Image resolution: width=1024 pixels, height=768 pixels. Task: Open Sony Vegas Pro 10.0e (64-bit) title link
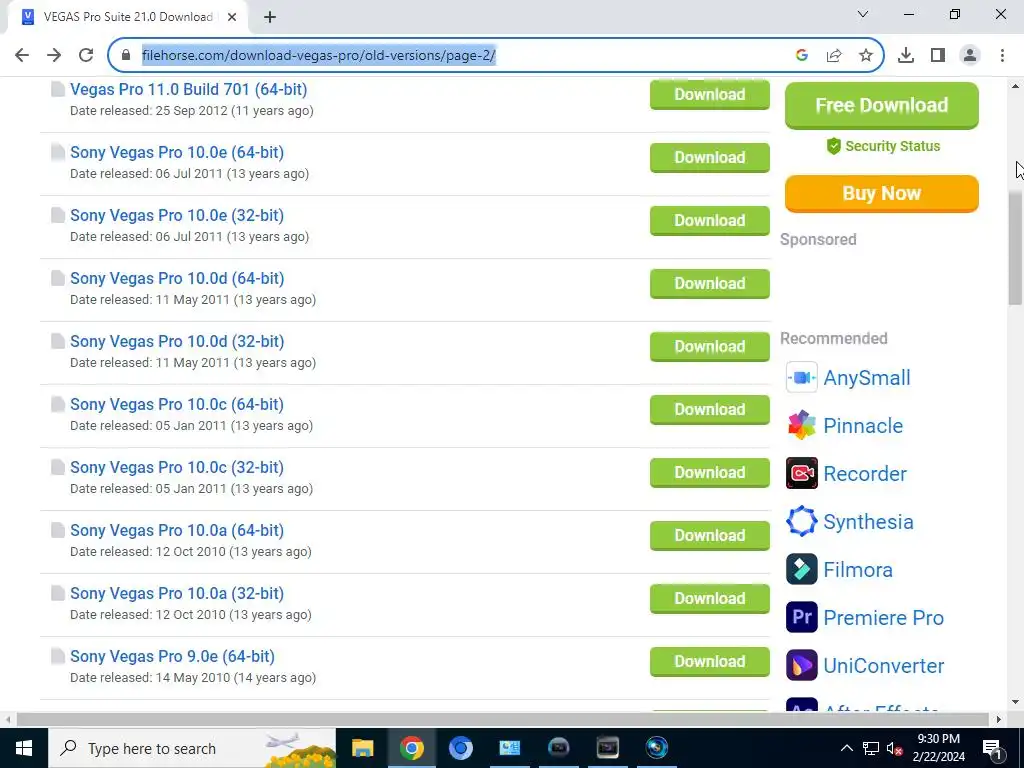pos(177,152)
